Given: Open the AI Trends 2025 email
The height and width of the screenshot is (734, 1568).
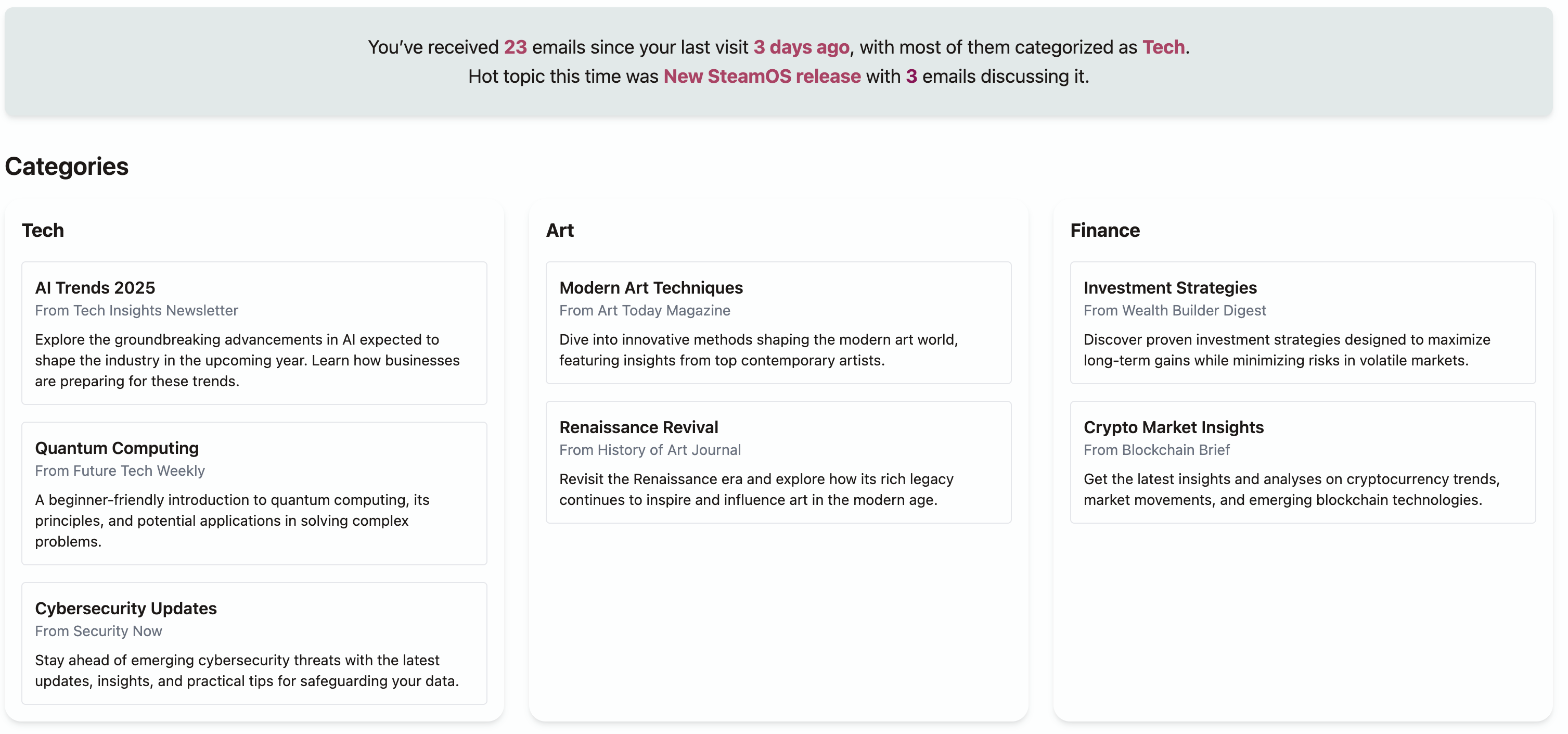Looking at the screenshot, I should [x=95, y=287].
